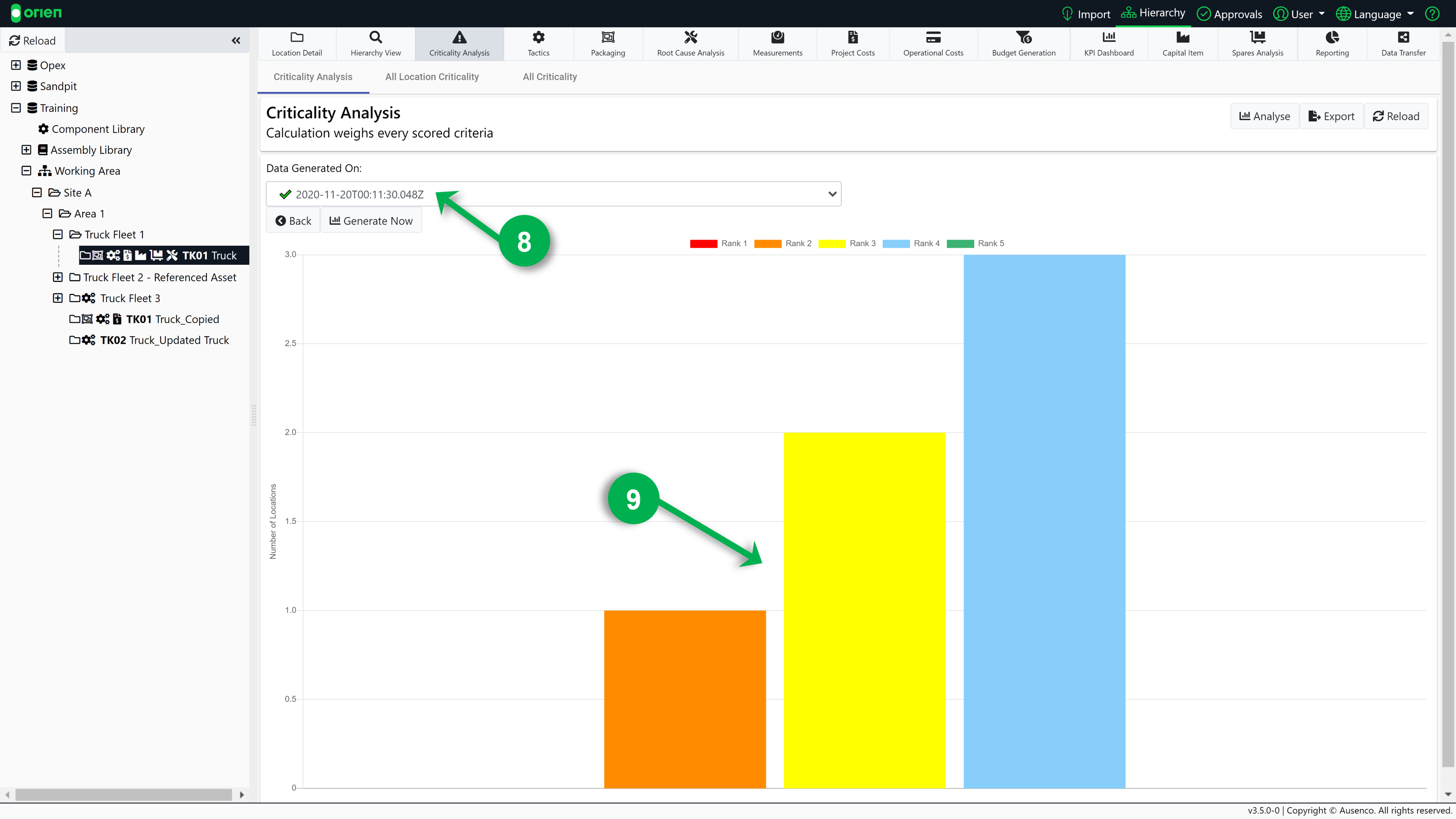Click the Generate Now button
The height and width of the screenshot is (819, 1456).
click(371, 221)
